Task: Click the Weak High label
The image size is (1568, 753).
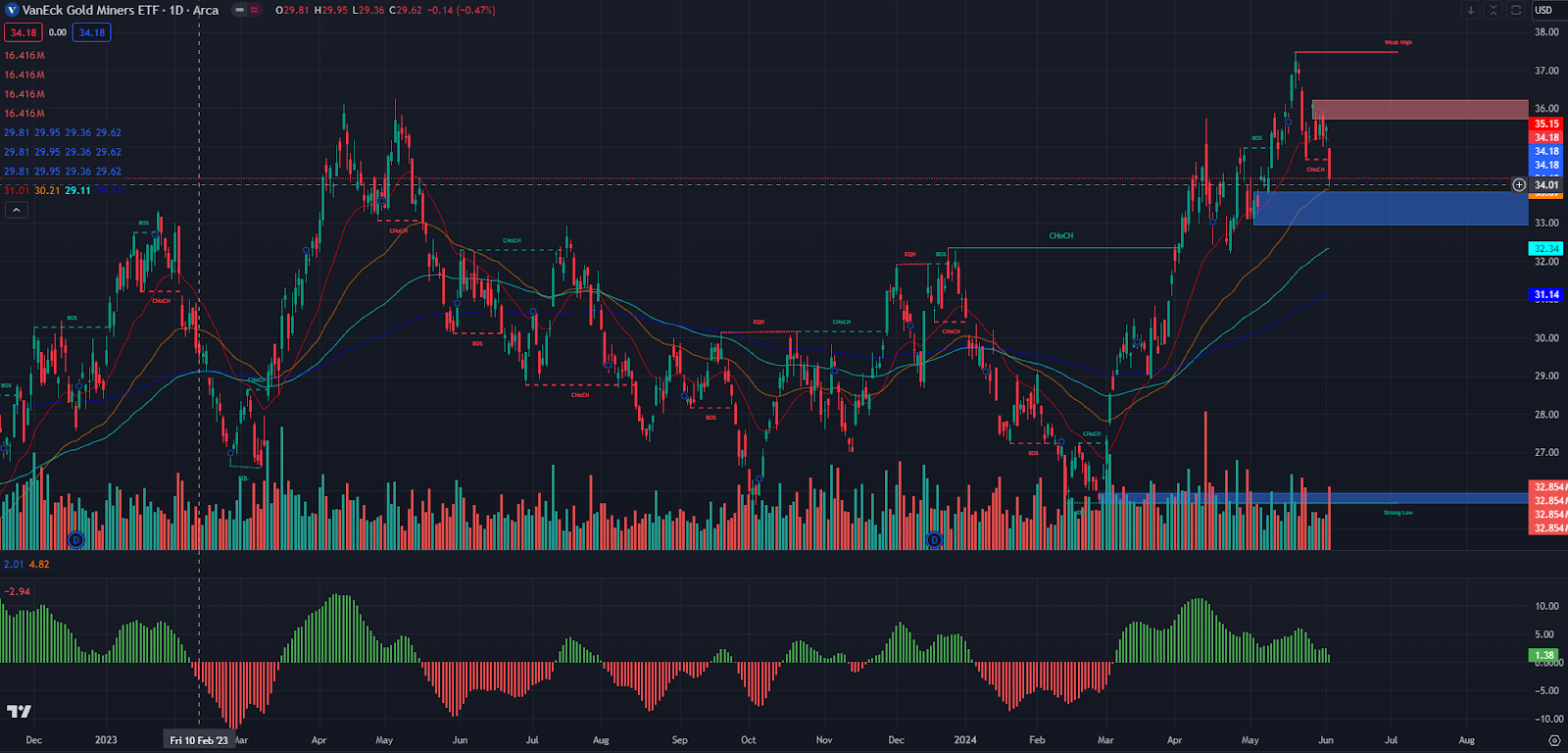Action: point(1398,43)
